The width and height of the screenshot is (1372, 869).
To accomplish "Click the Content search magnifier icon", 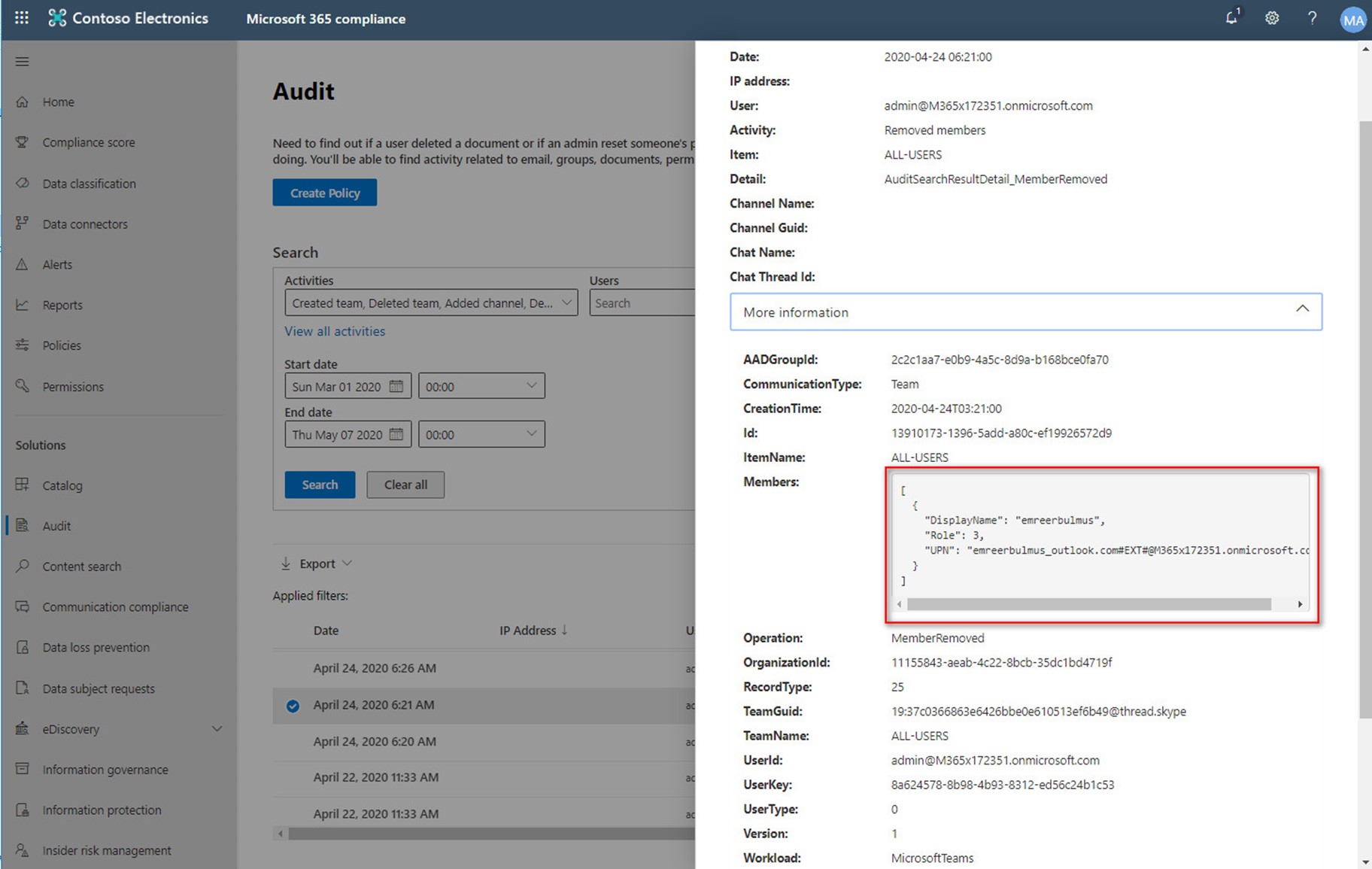I will point(22,566).
